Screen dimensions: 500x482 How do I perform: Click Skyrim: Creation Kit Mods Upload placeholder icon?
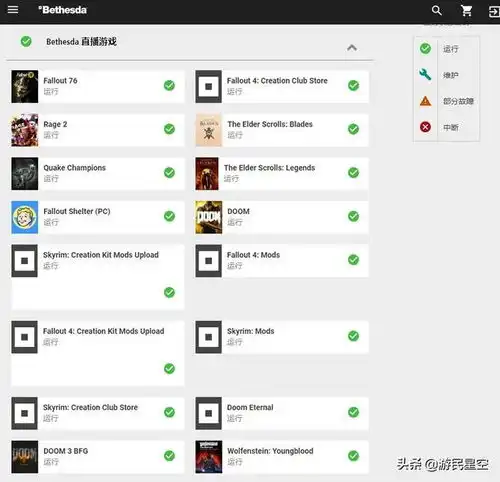tap(25, 261)
